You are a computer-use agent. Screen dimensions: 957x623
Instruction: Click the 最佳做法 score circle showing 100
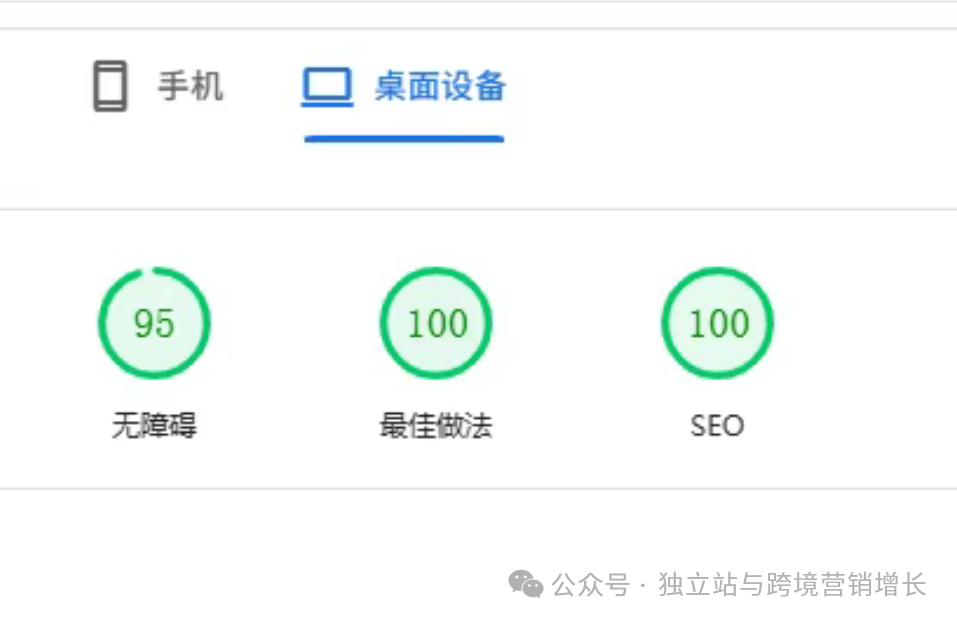pyautogui.click(x=435, y=324)
